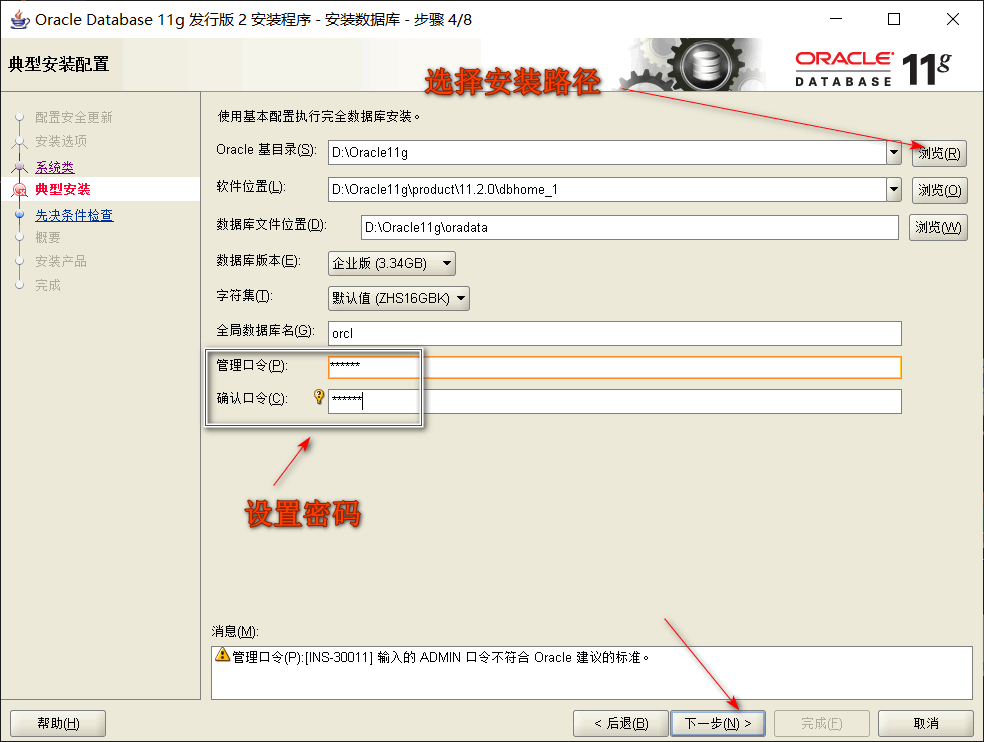Screen dimensions: 984x742
Task: Click the warning icon in message box
Action: point(222,655)
